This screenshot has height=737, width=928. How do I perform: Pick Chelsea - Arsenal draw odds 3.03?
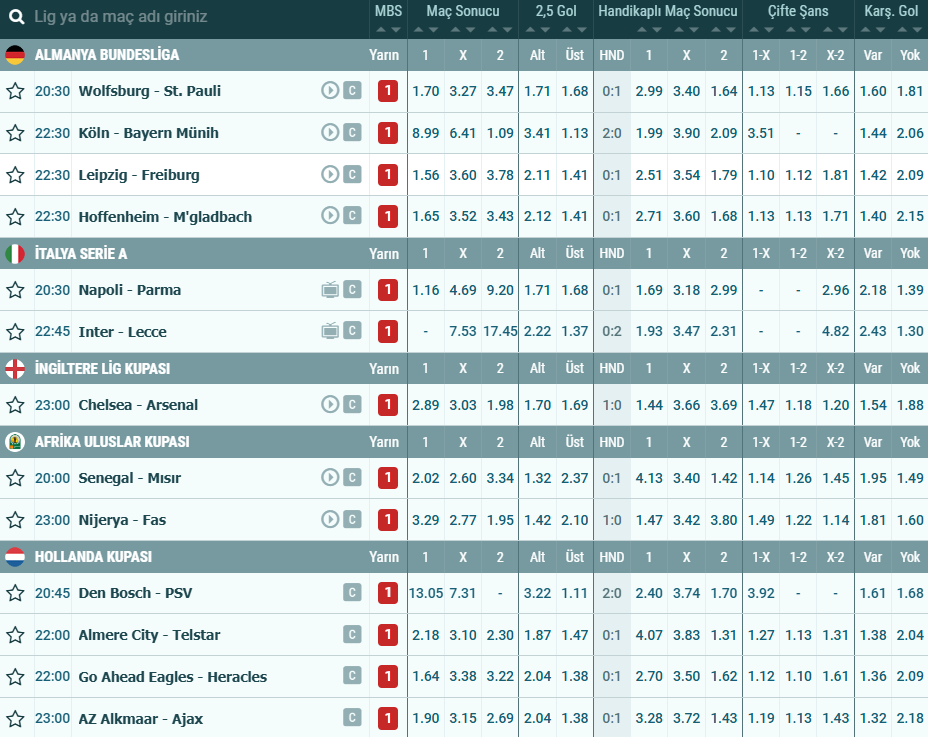point(463,405)
